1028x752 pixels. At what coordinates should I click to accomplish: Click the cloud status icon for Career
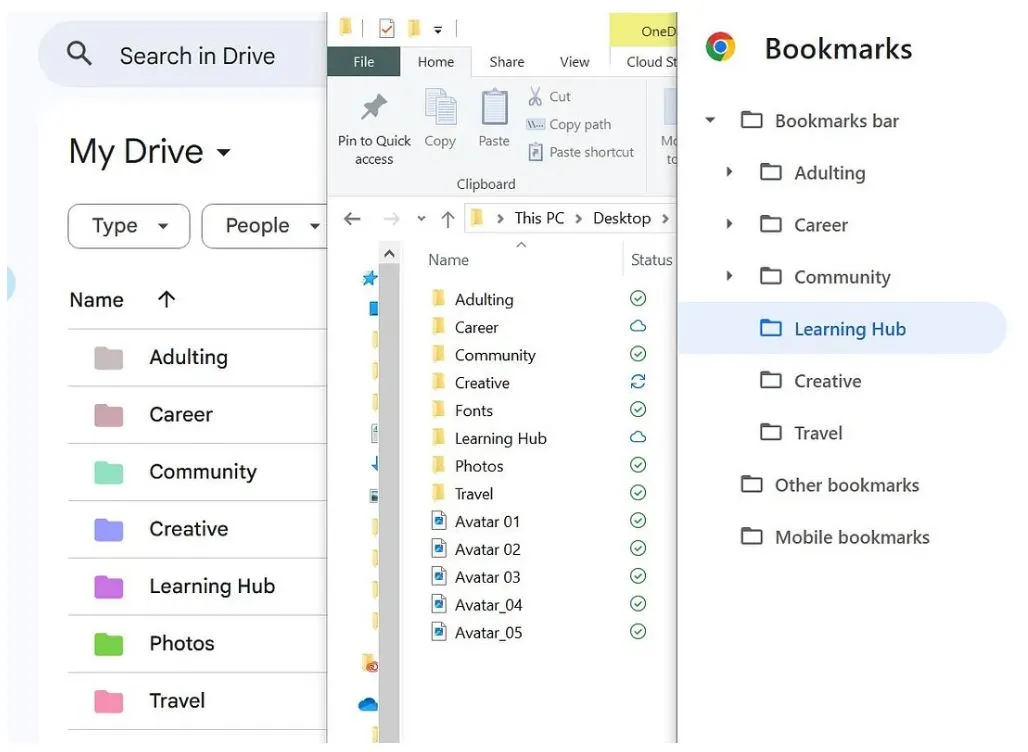(x=638, y=327)
